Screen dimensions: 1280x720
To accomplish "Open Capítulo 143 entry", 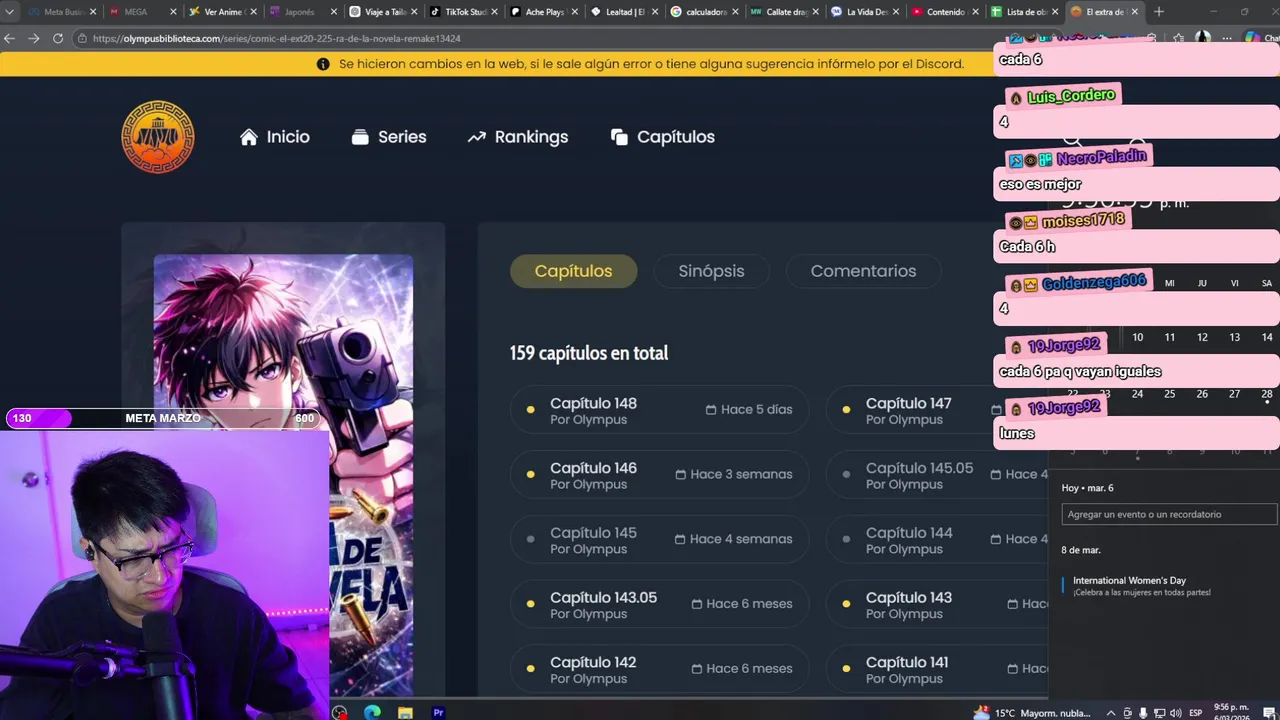I will click(x=936, y=605).
